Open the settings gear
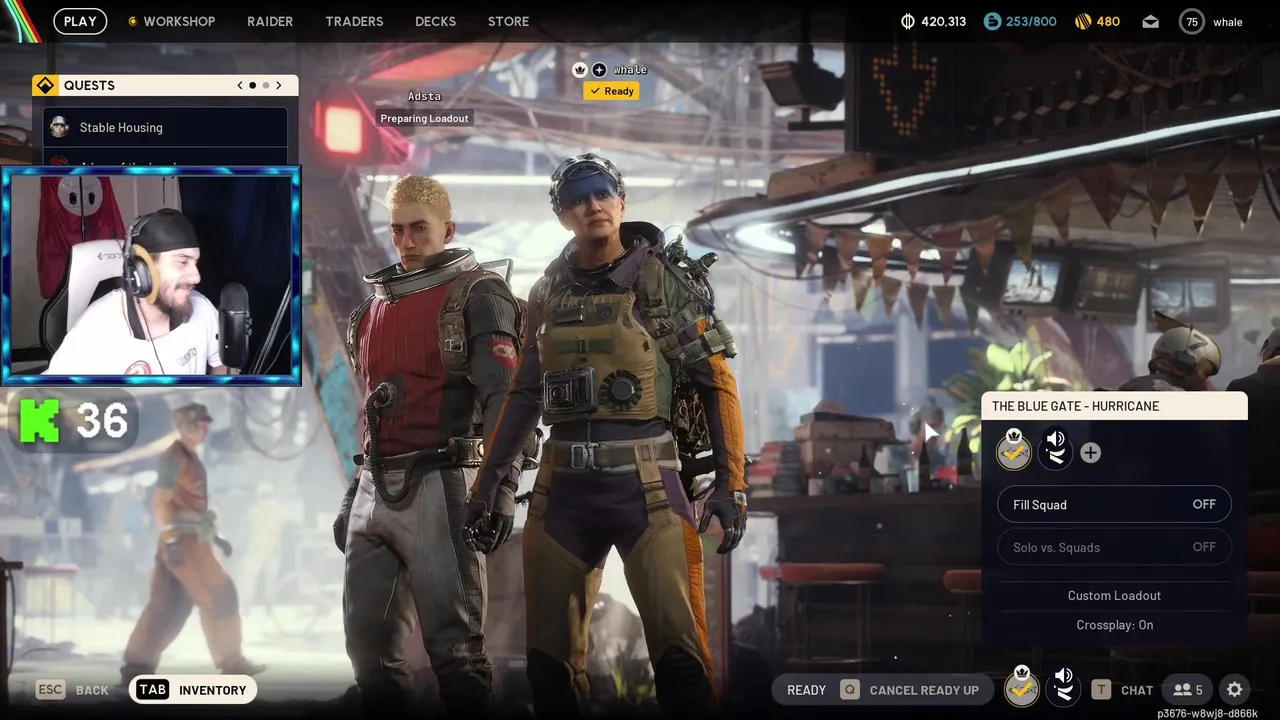Viewport: 1280px width, 720px height. click(x=1235, y=690)
